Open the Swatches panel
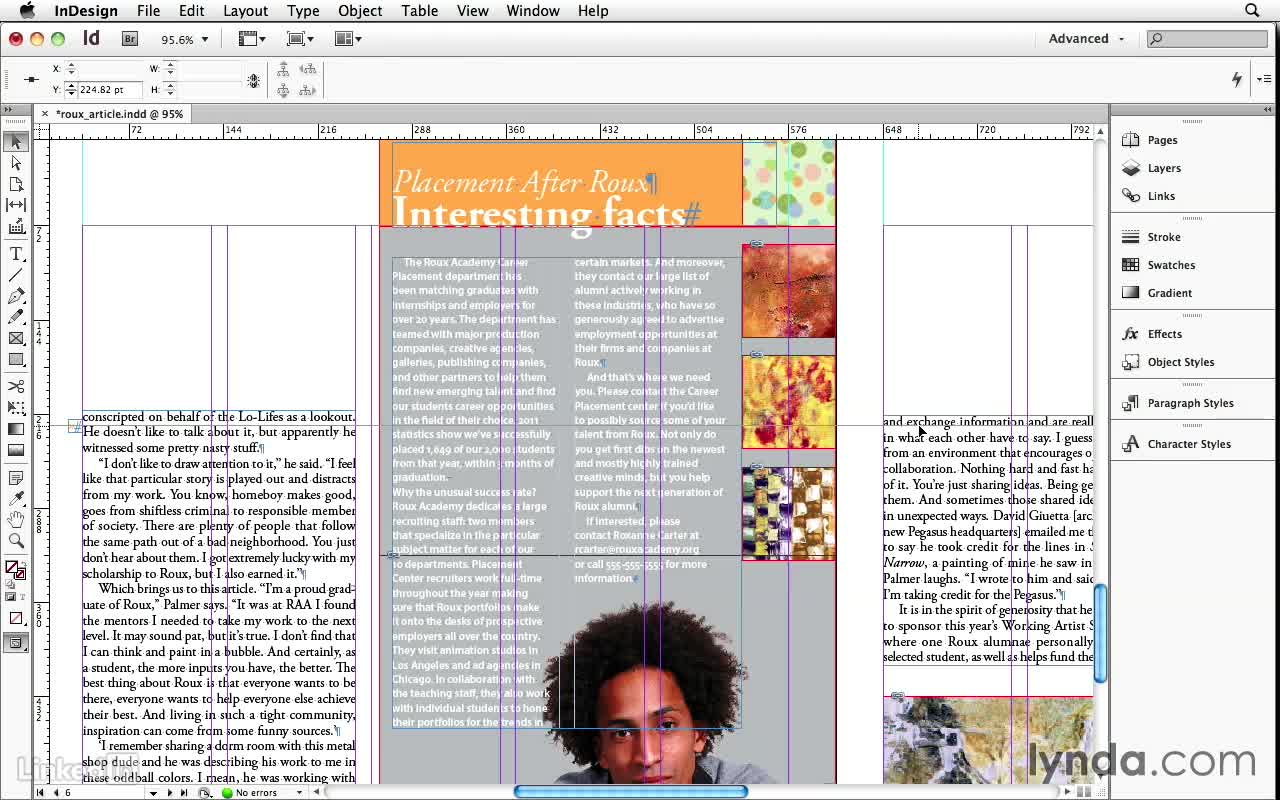Image resolution: width=1280 pixels, height=800 pixels. click(1171, 265)
